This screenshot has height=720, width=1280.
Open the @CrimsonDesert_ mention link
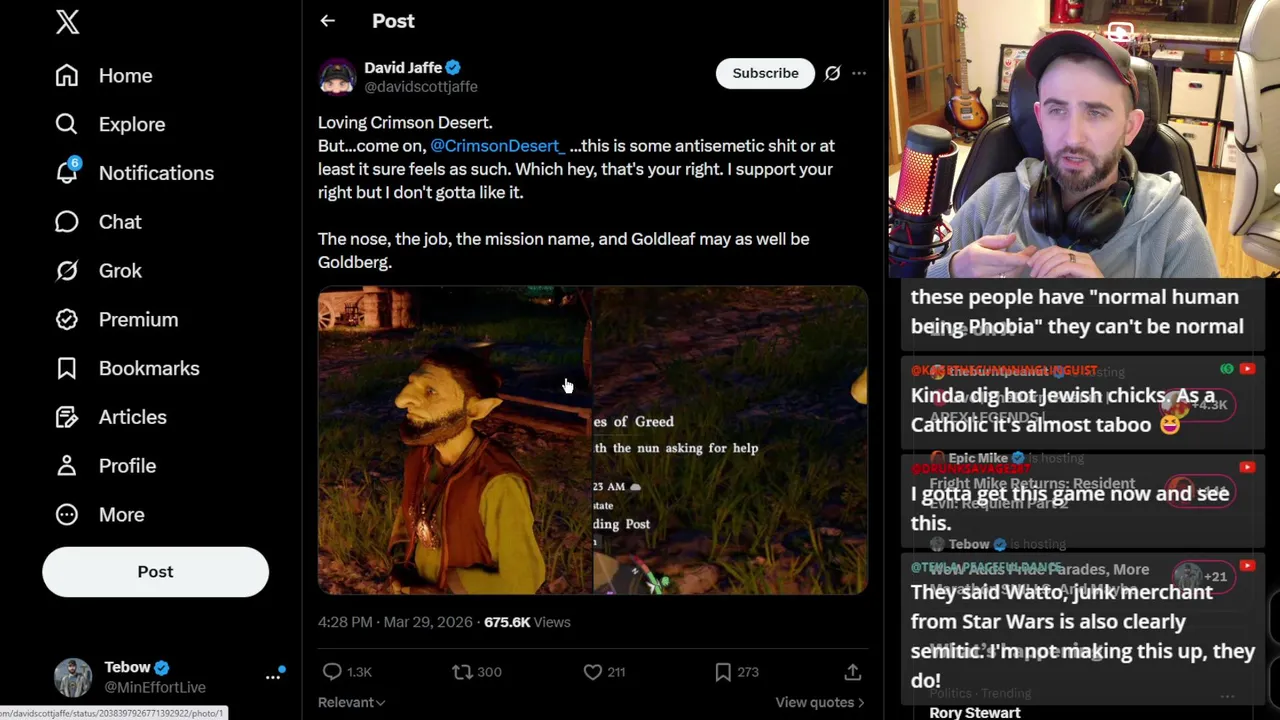click(497, 146)
